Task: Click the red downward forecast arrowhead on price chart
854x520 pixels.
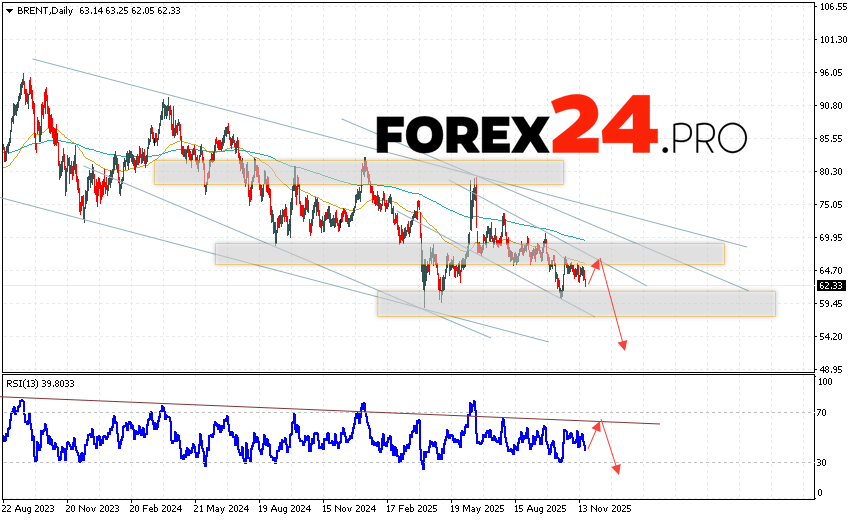Action: 623,345
